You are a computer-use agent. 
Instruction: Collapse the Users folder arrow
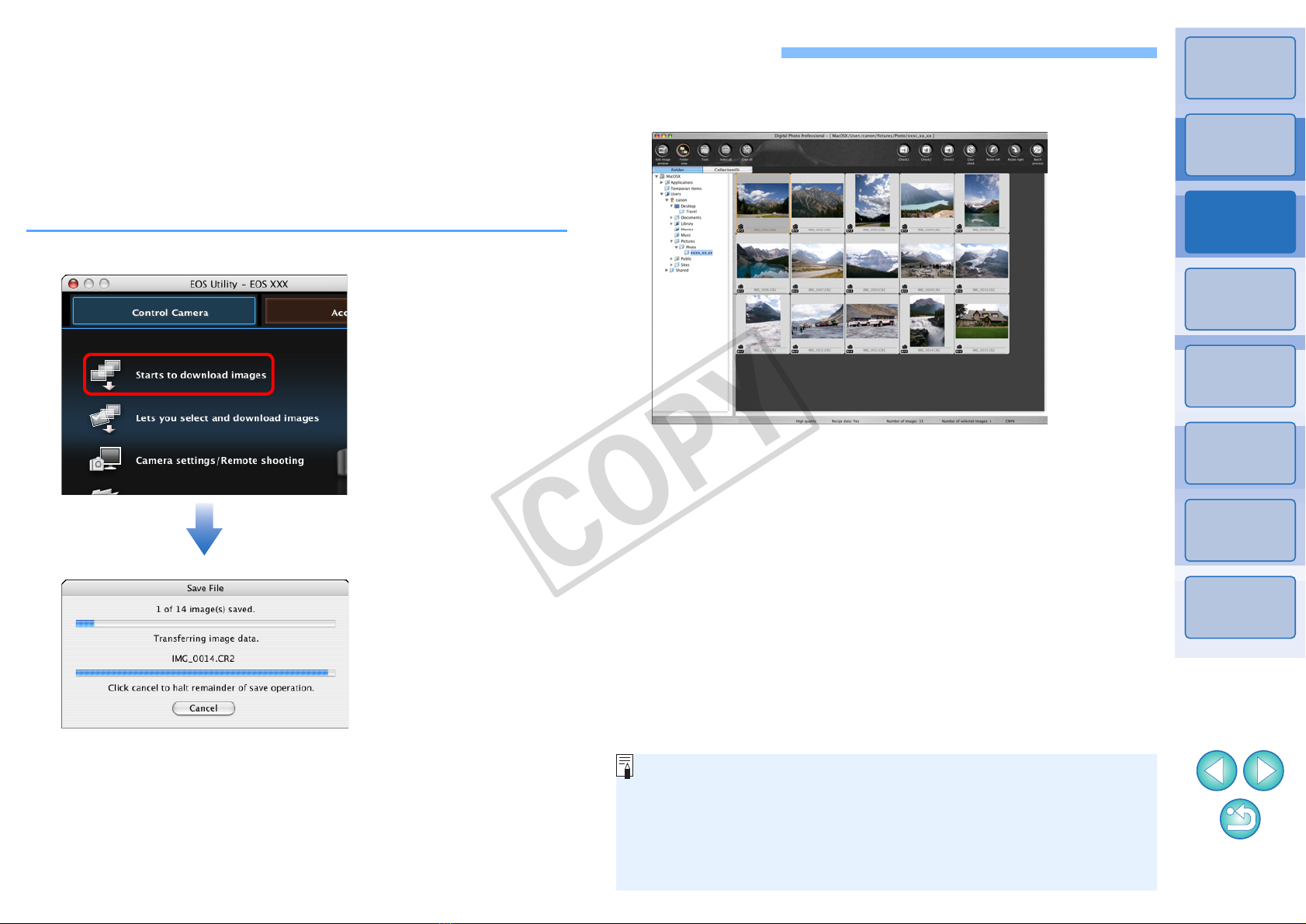662,194
